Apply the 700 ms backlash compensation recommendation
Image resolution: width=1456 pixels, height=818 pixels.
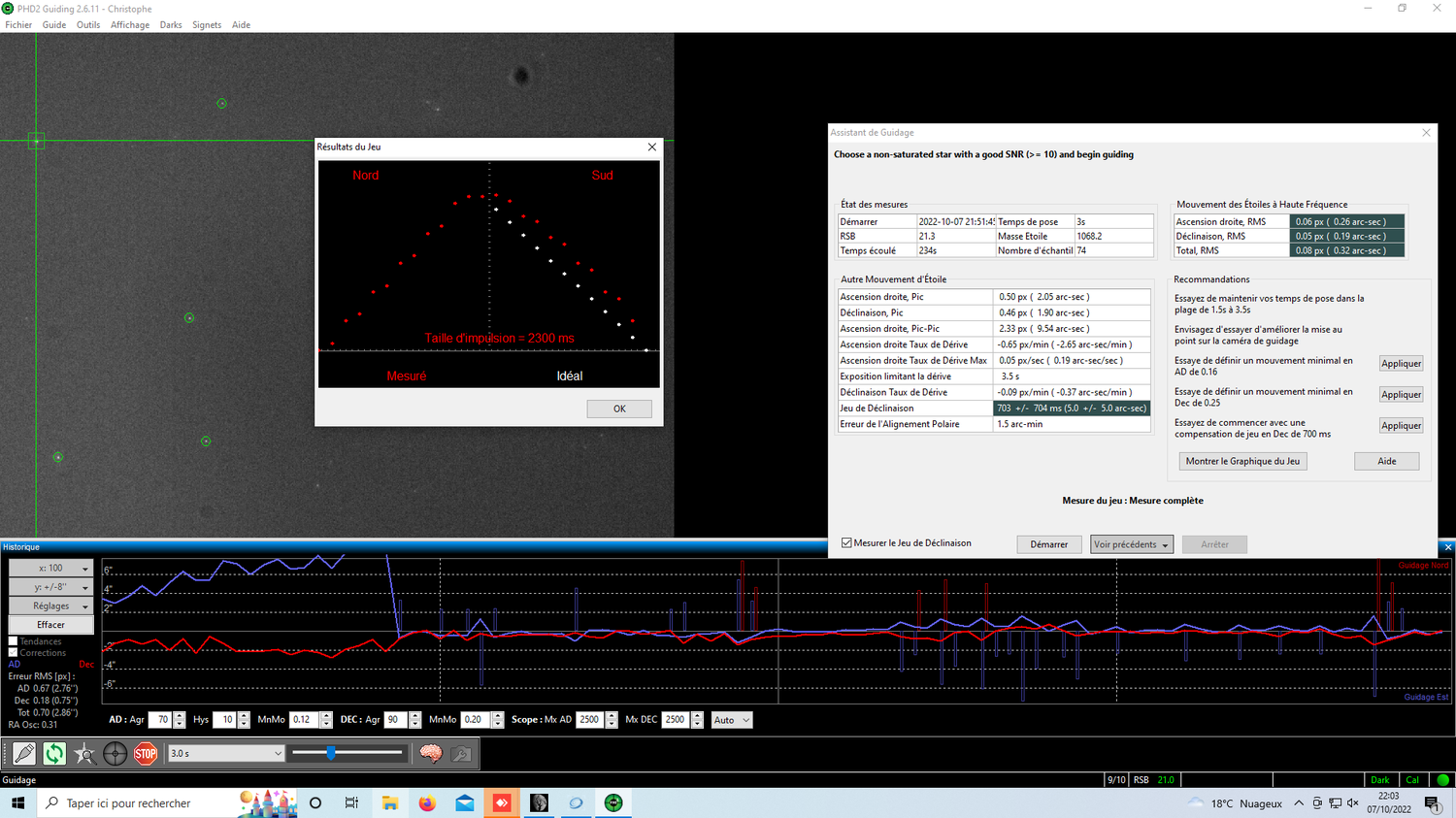click(1401, 426)
